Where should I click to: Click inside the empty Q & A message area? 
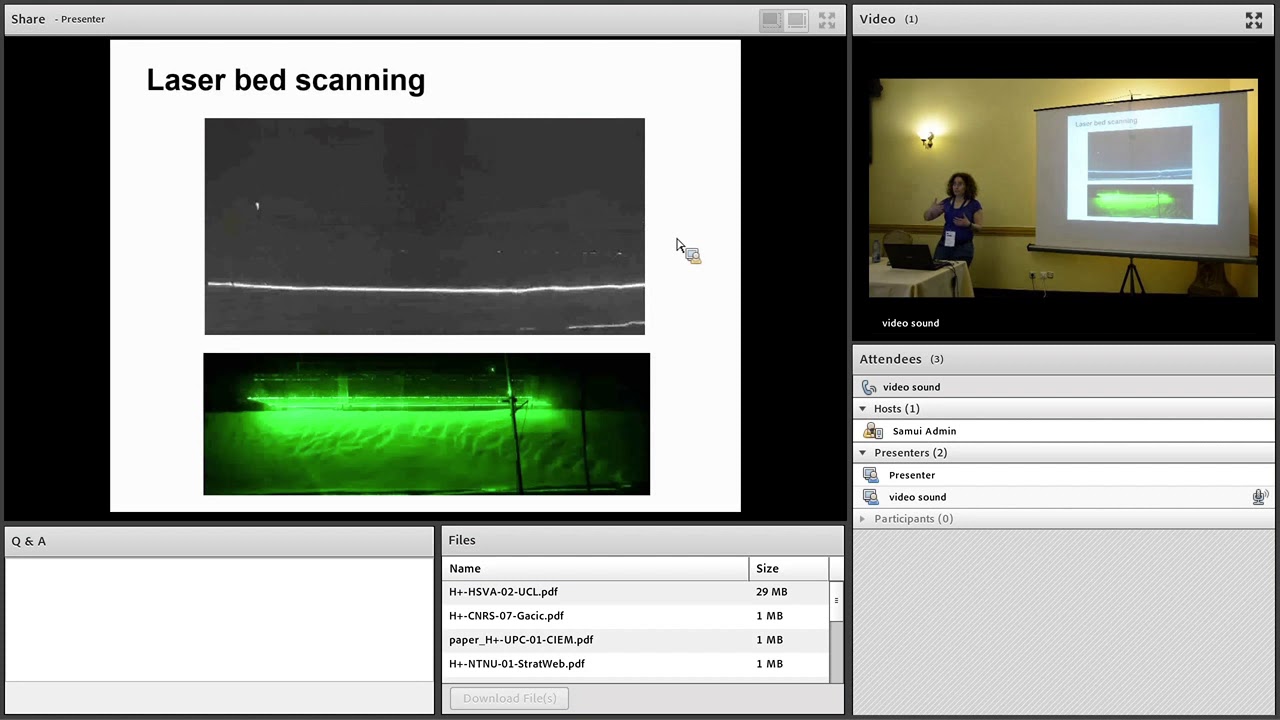(219, 619)
